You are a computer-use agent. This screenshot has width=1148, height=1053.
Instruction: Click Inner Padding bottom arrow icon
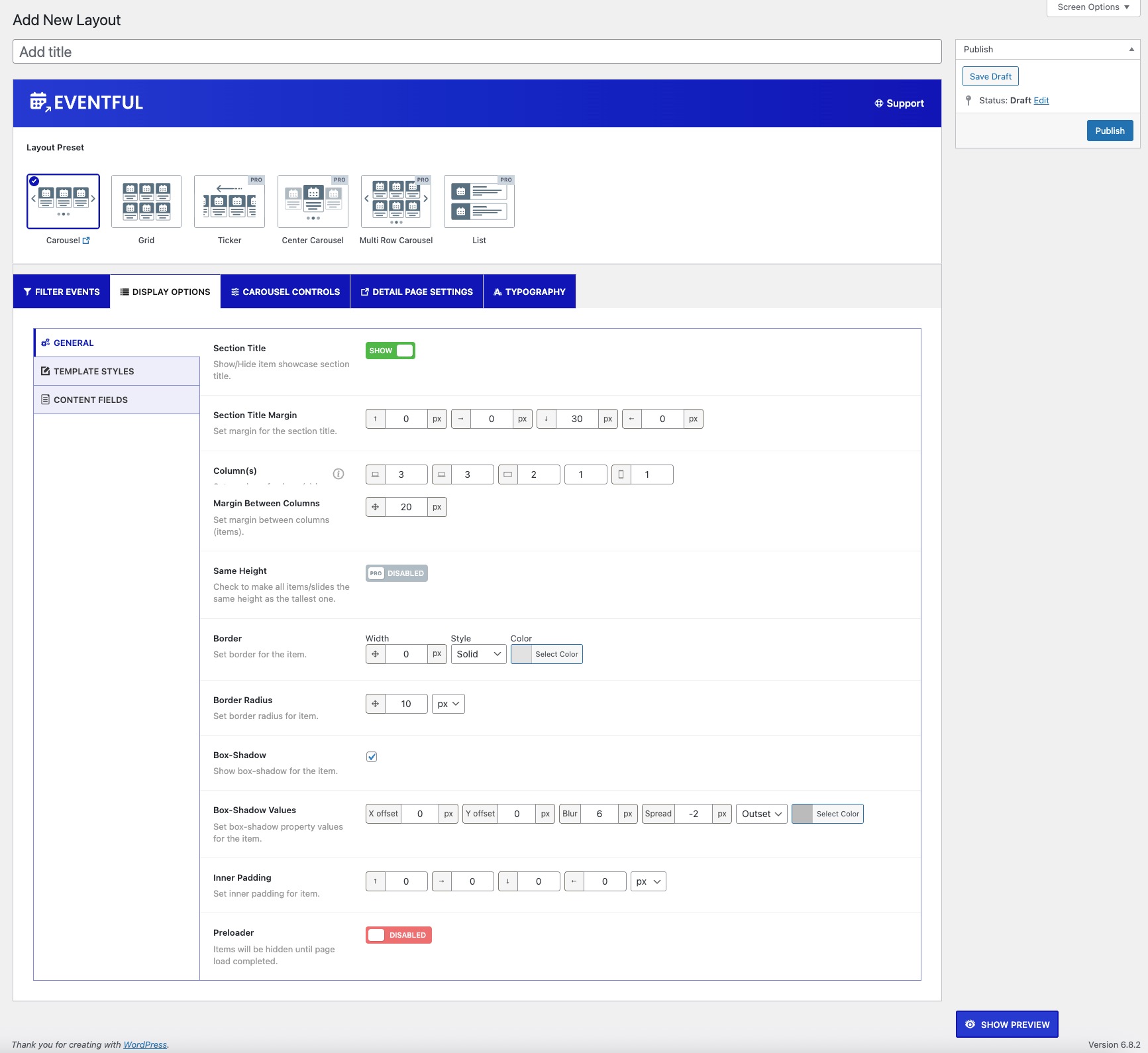pos(508,881)
